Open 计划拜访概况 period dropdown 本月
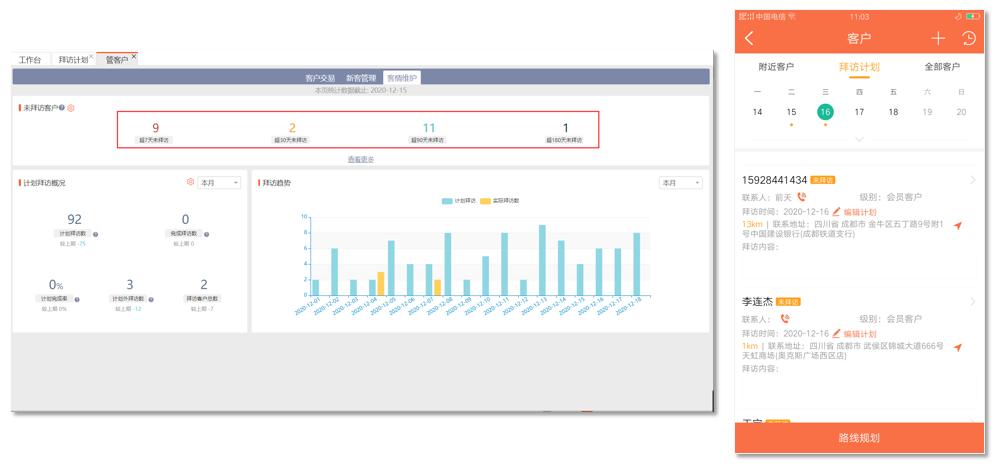Screen dimensions: 995x464 220,183
